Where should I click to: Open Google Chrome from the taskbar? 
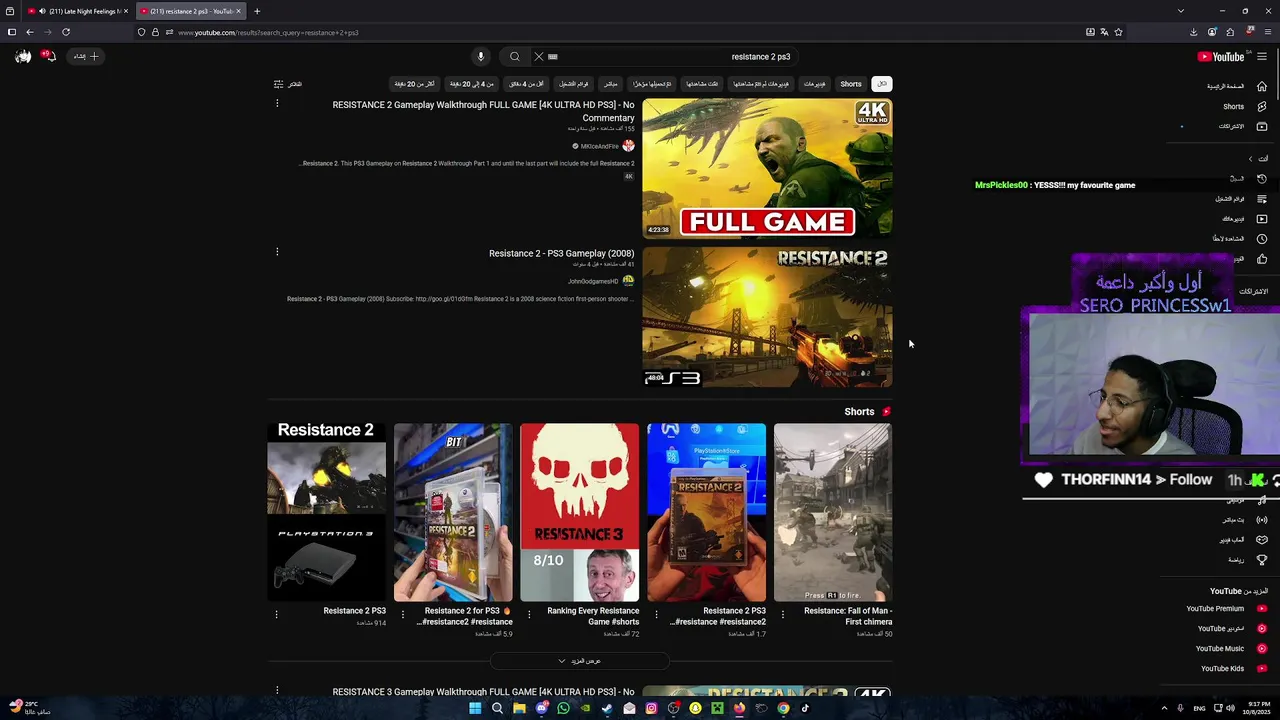click(x=783, y=708)
